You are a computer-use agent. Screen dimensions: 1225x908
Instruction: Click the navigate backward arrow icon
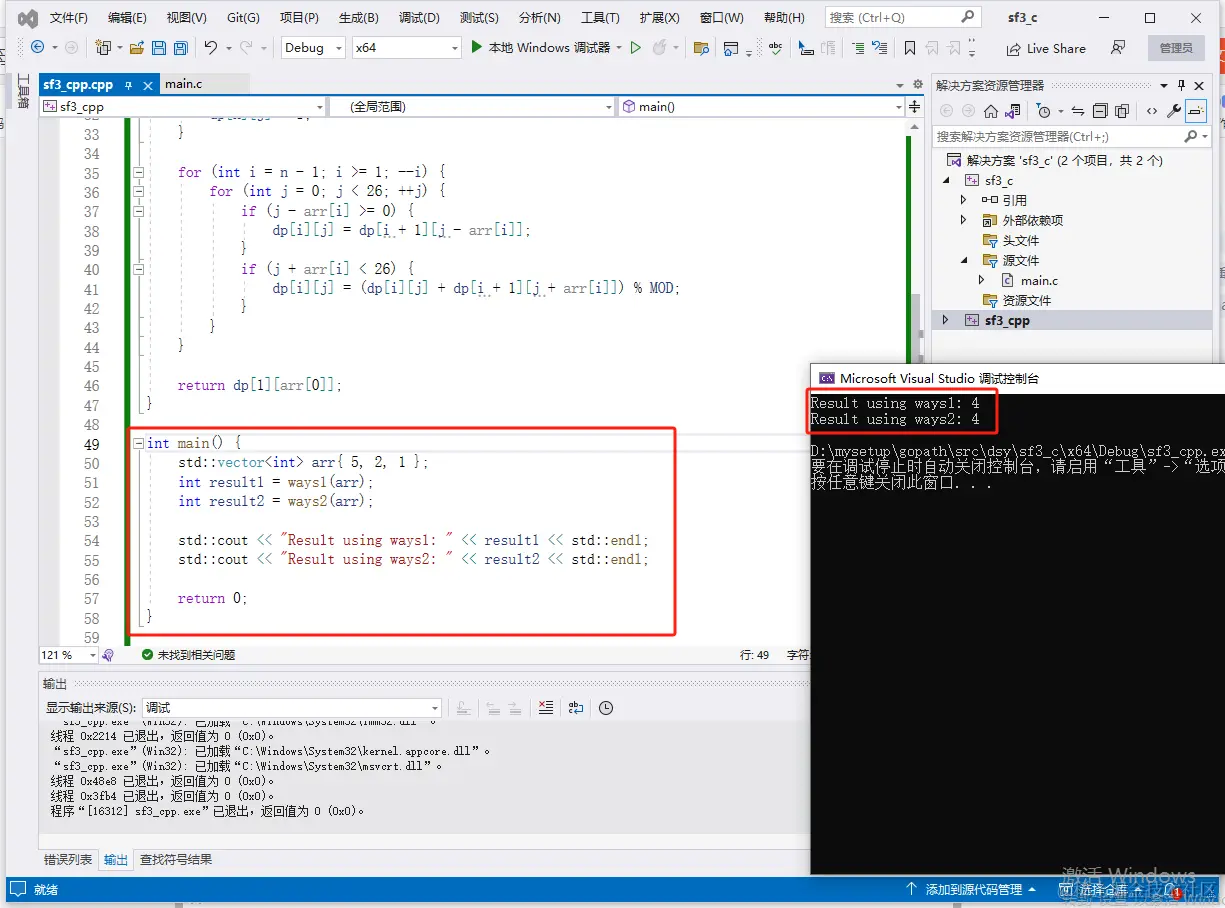[x=38, y=47]
